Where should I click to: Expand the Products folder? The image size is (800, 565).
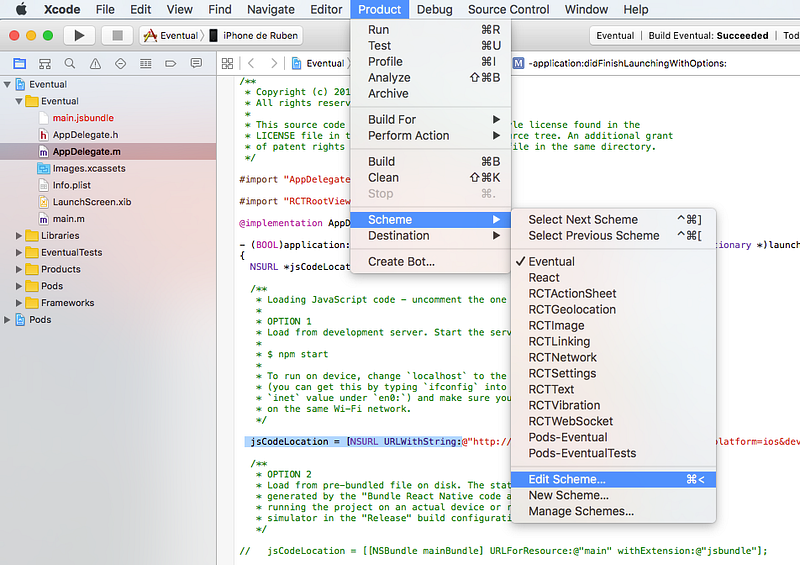pyautogui.click(x=19, y=269)
